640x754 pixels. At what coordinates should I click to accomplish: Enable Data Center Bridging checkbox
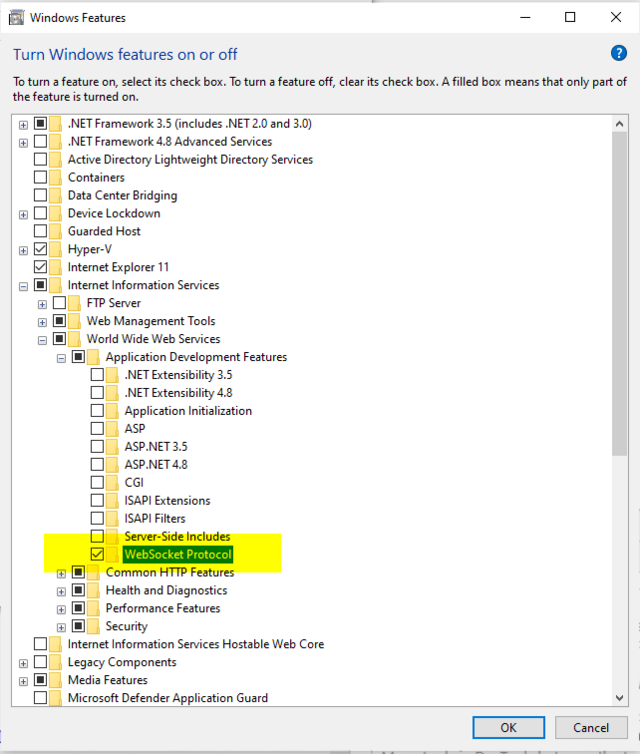(x=40, y=195)
